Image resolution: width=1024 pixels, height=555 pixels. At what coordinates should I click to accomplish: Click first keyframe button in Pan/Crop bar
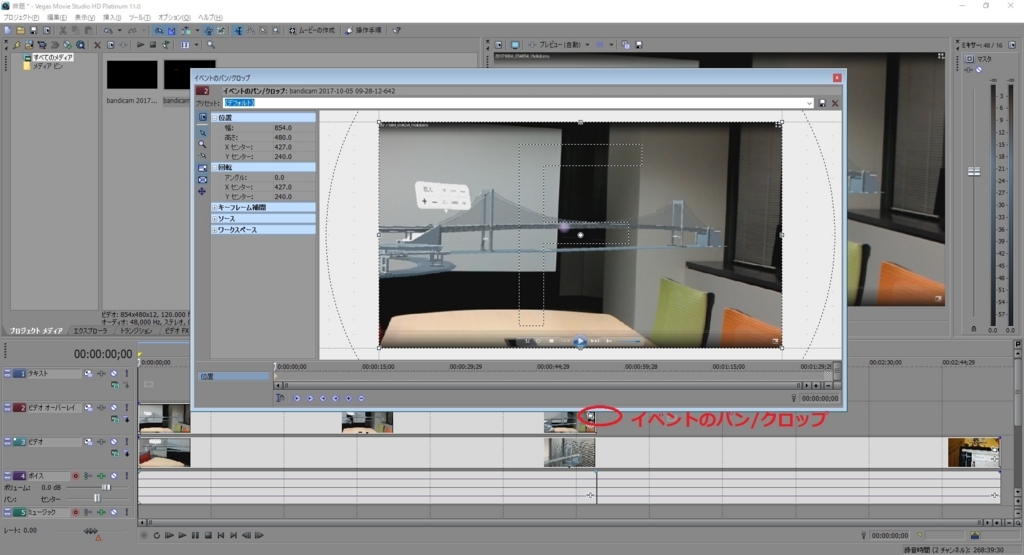point(297,398)
